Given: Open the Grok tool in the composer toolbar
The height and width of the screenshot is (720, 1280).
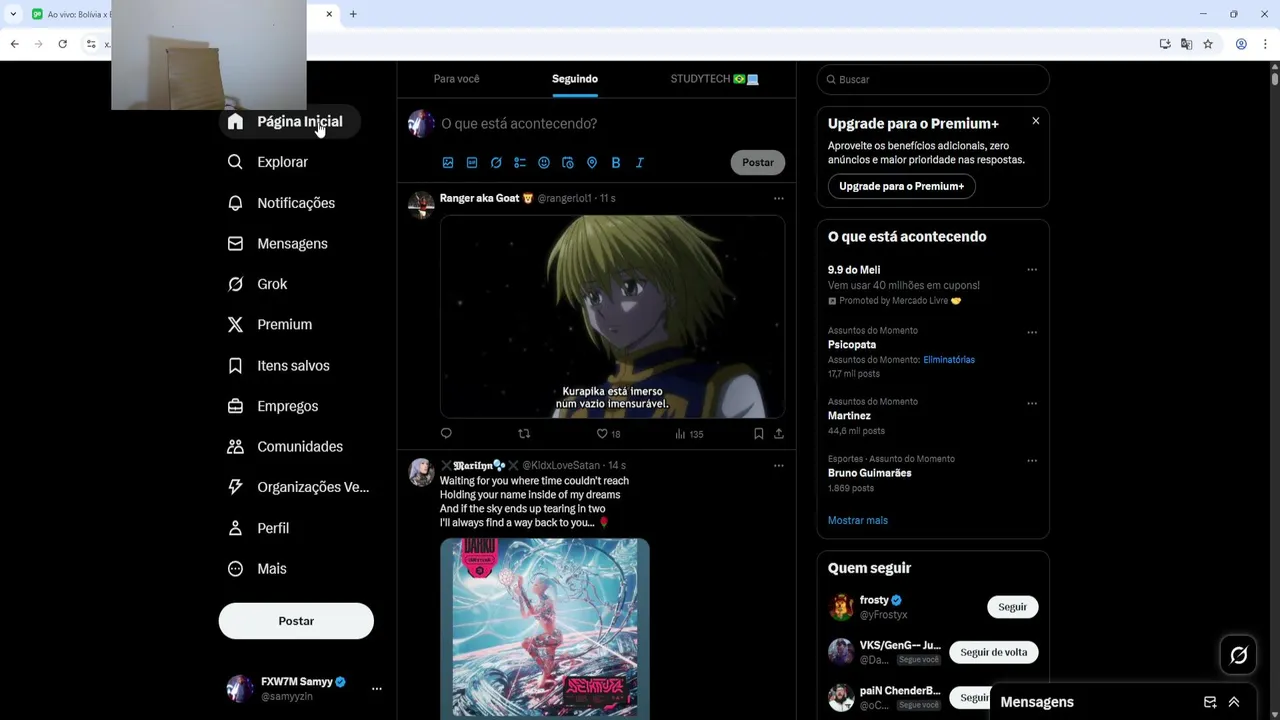Looking at the screenshot, I should click(x=496, y=162).
